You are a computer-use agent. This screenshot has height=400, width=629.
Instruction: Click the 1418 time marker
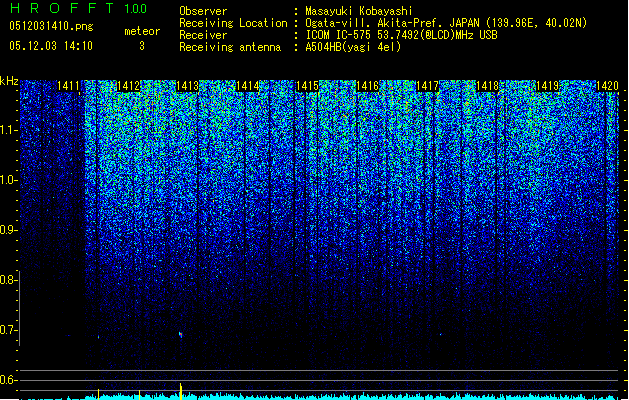[x=487, y=86]
